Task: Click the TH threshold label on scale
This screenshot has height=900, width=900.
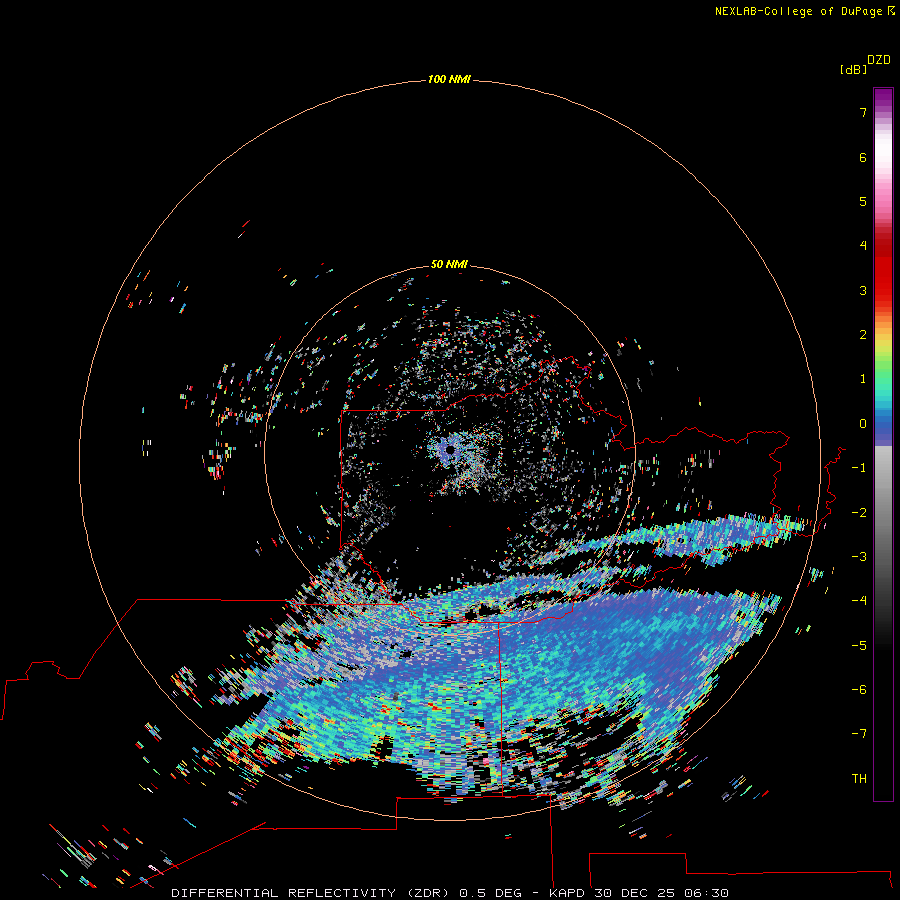Action: click(x=859, y=779)
